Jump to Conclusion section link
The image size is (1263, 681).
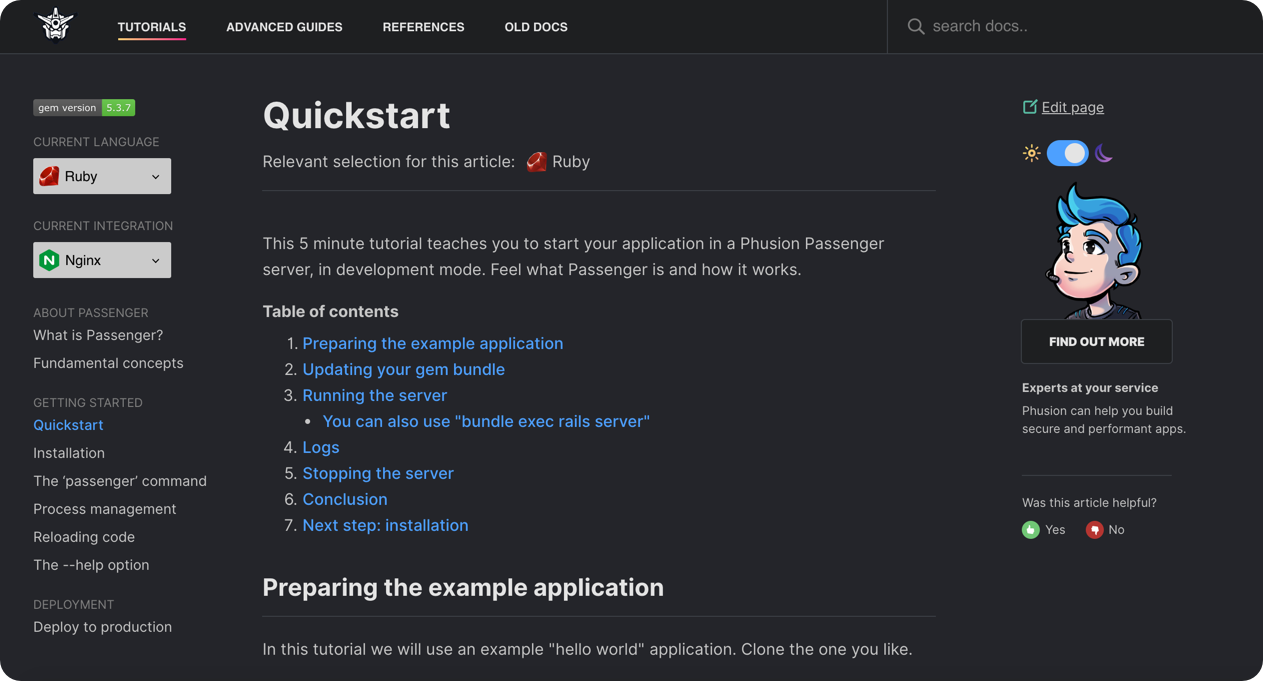click(x=345, y=499)
